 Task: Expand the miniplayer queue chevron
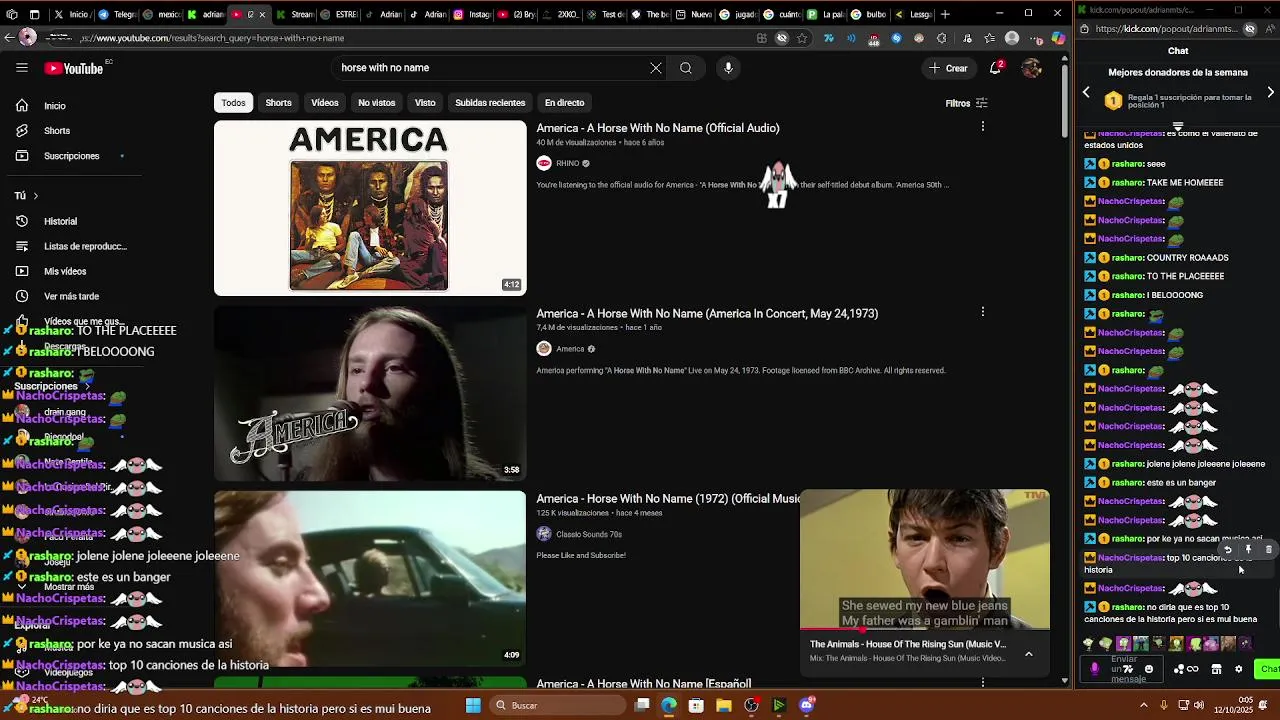tap(1028, 653)
